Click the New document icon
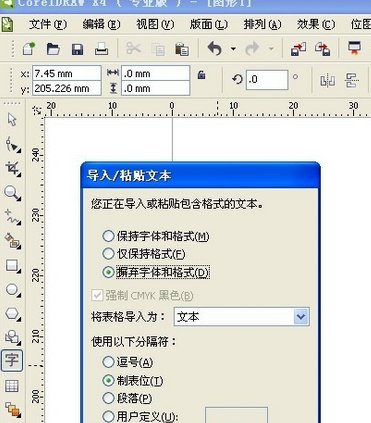Image resolution: width=371 pixels, height=423 pixels. point(29,49)
